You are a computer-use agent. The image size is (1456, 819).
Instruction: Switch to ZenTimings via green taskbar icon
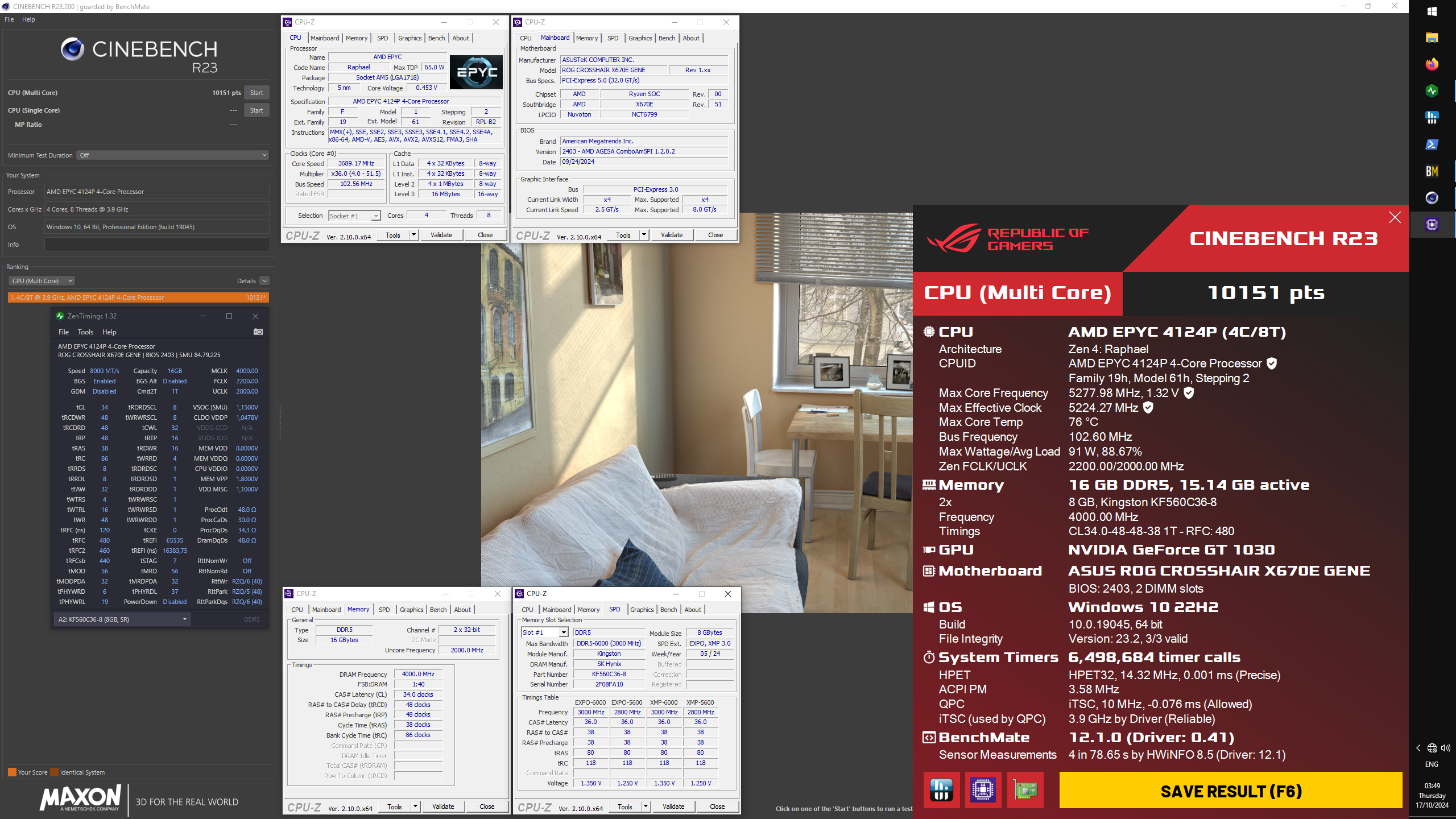[x=1432, y=91]
